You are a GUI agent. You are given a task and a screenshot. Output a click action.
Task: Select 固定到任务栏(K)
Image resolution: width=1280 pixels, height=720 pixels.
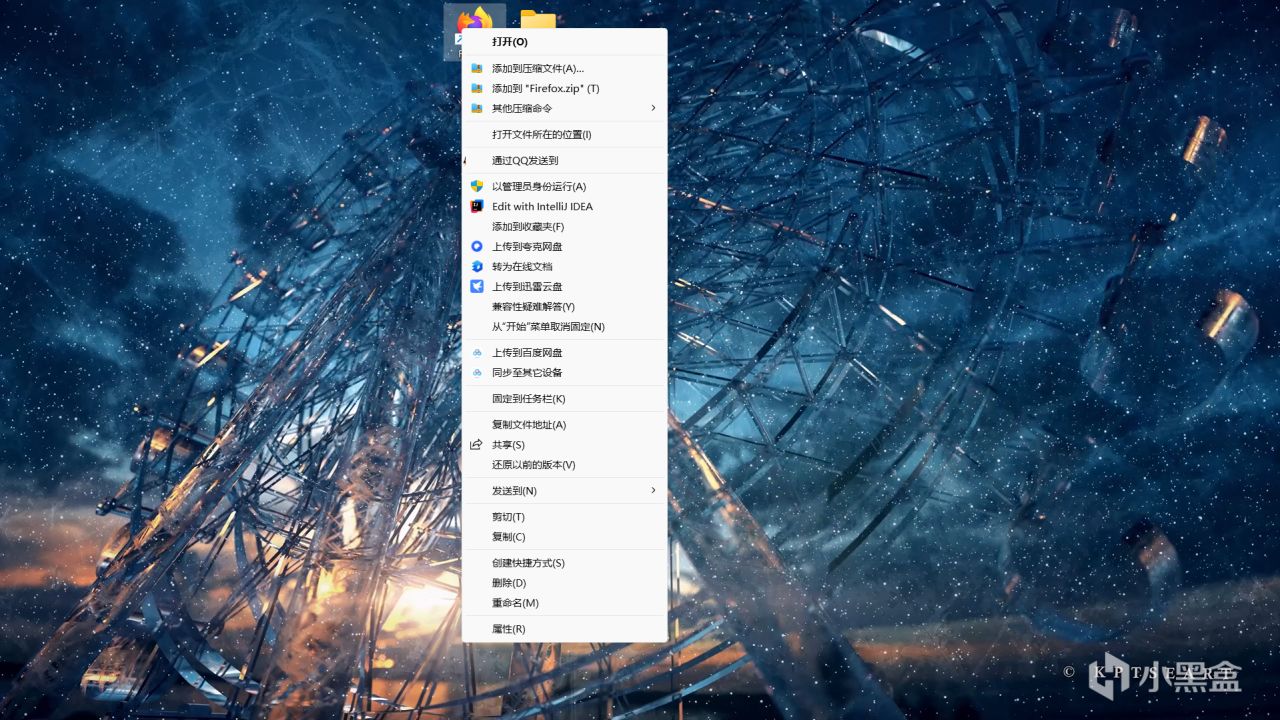[564, 399]
